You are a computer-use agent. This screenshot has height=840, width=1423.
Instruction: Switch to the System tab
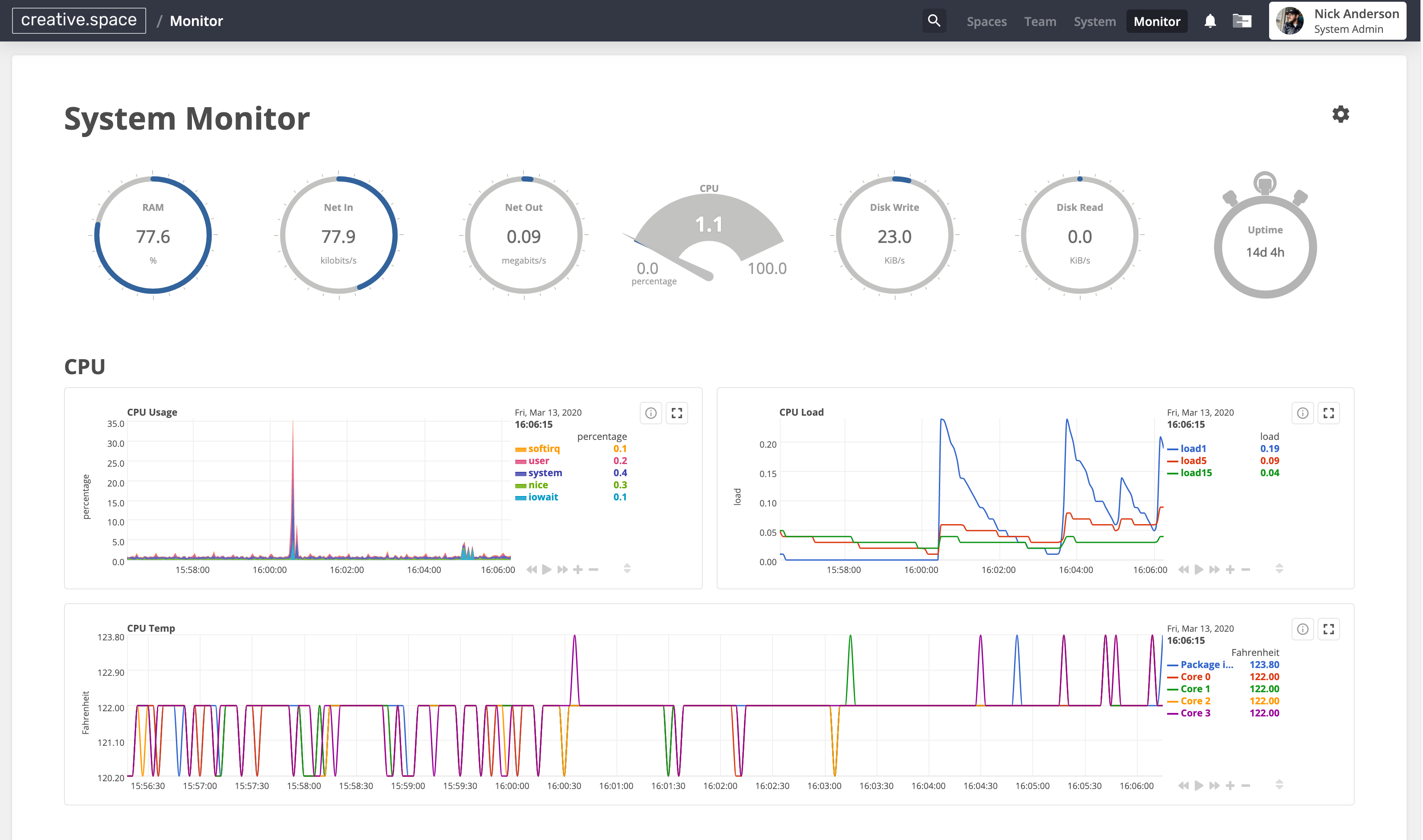[1094, 22]
